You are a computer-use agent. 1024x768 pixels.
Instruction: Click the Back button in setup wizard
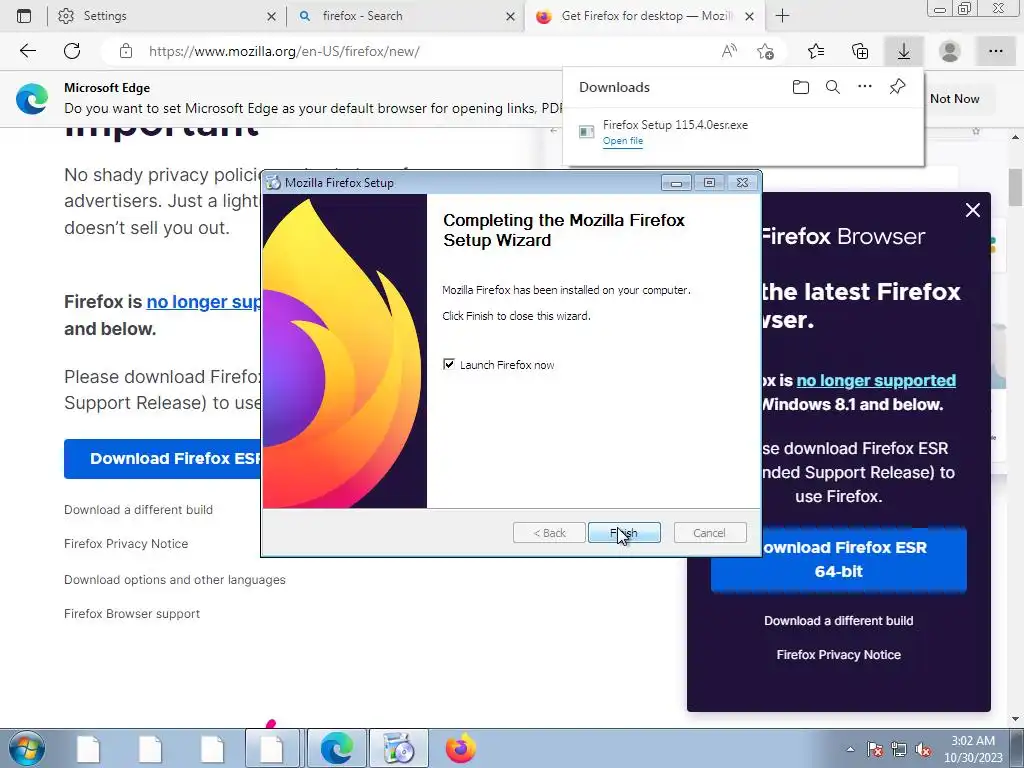pyautogui.click(x=549, y=533)
